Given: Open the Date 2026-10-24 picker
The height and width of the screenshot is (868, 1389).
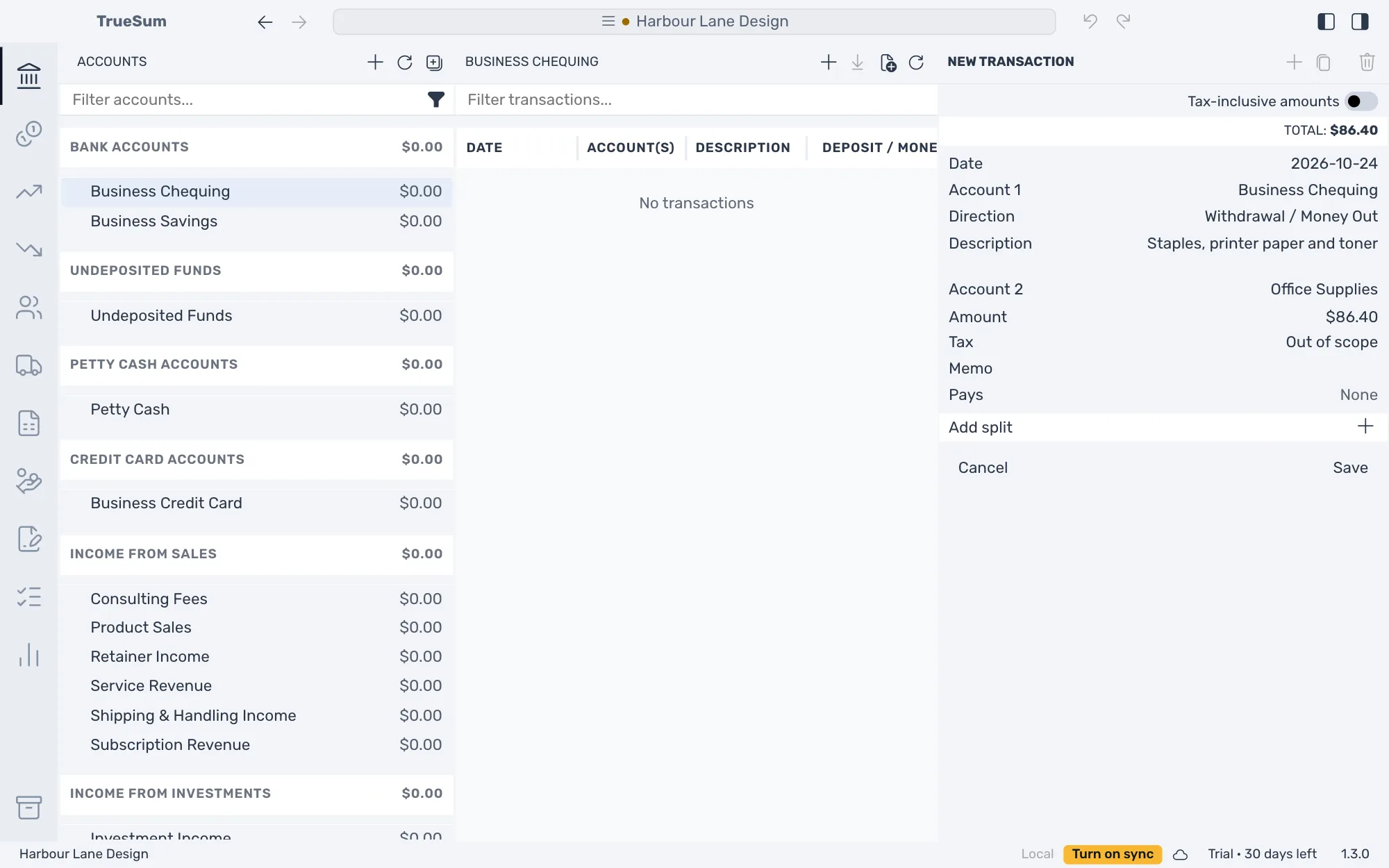Looking at the screenshot, I should [x=1163, y=164].
